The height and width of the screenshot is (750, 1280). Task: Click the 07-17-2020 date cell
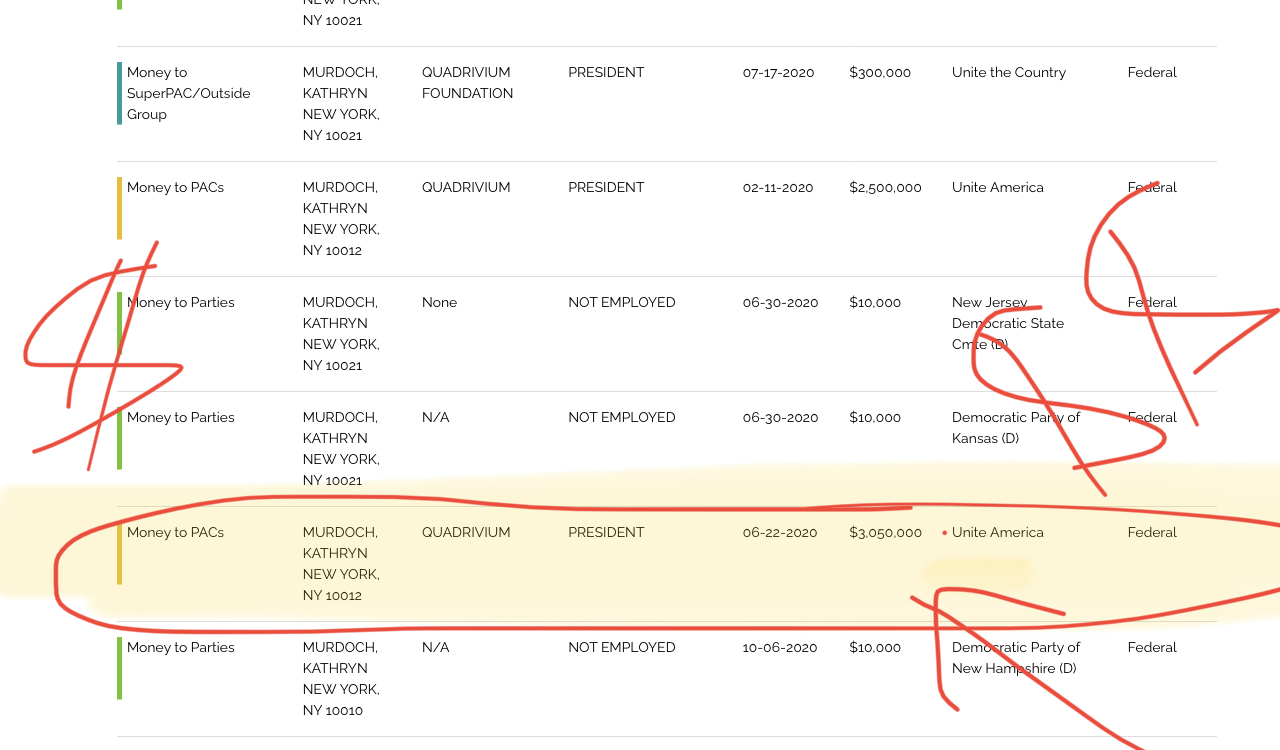pyautogui.click(x=778, y=72)
